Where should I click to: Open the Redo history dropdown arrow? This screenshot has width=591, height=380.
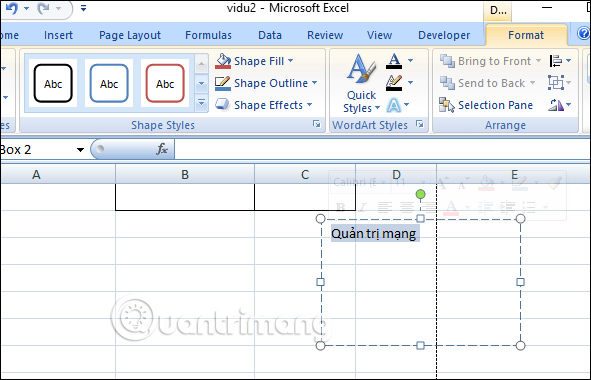(58, 8)
